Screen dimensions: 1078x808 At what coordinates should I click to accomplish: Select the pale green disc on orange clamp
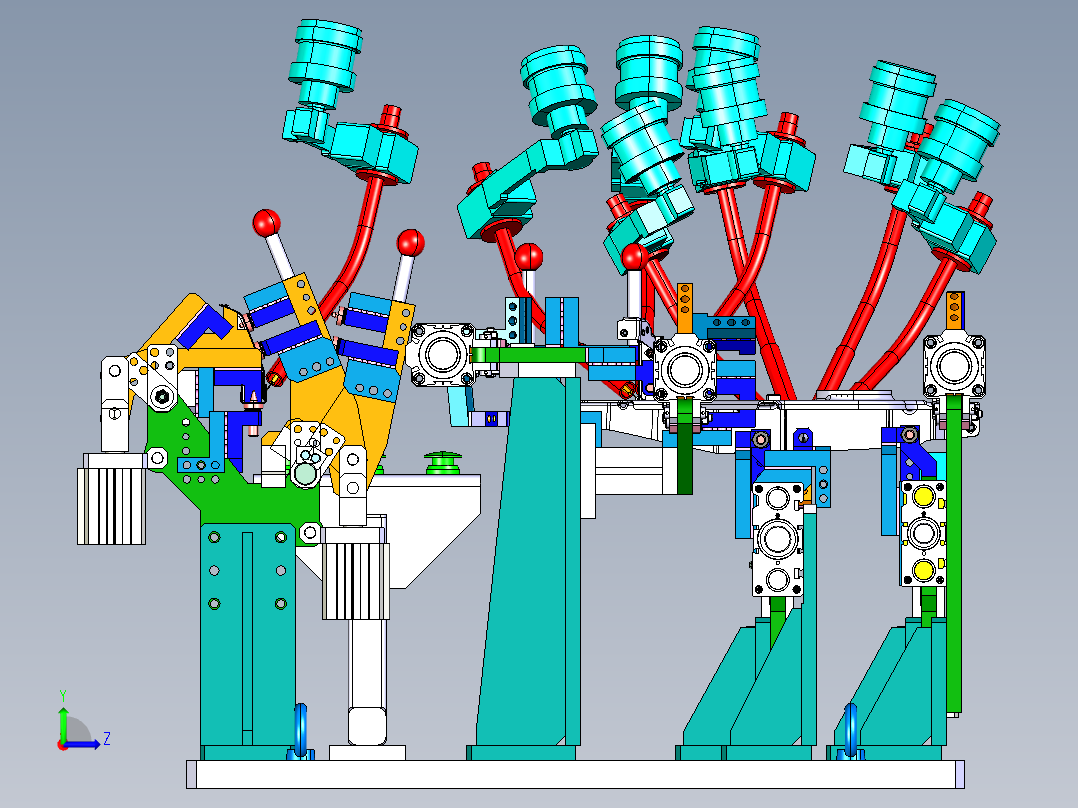(304, 473)
